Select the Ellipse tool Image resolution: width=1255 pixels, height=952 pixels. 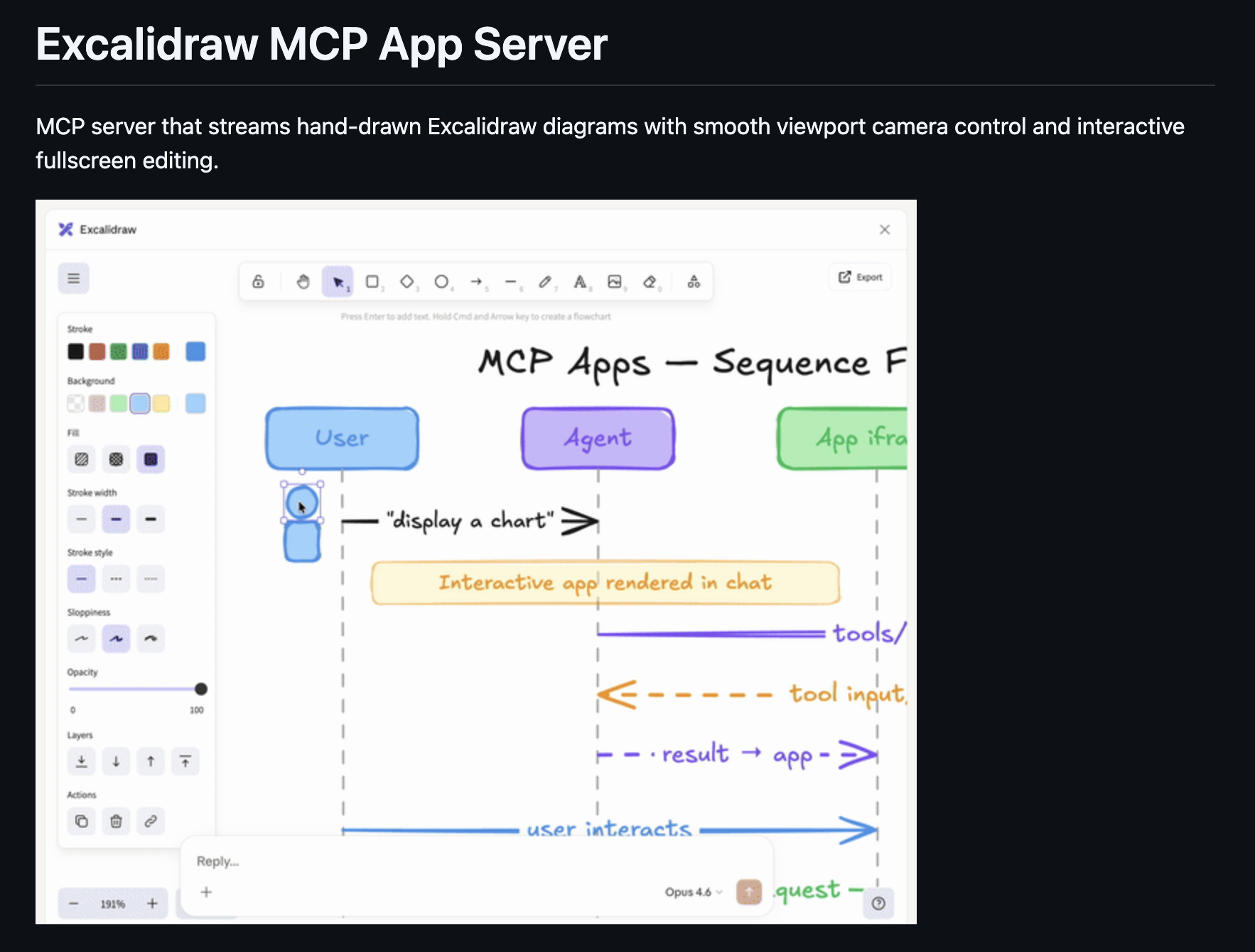click(442, 281)
